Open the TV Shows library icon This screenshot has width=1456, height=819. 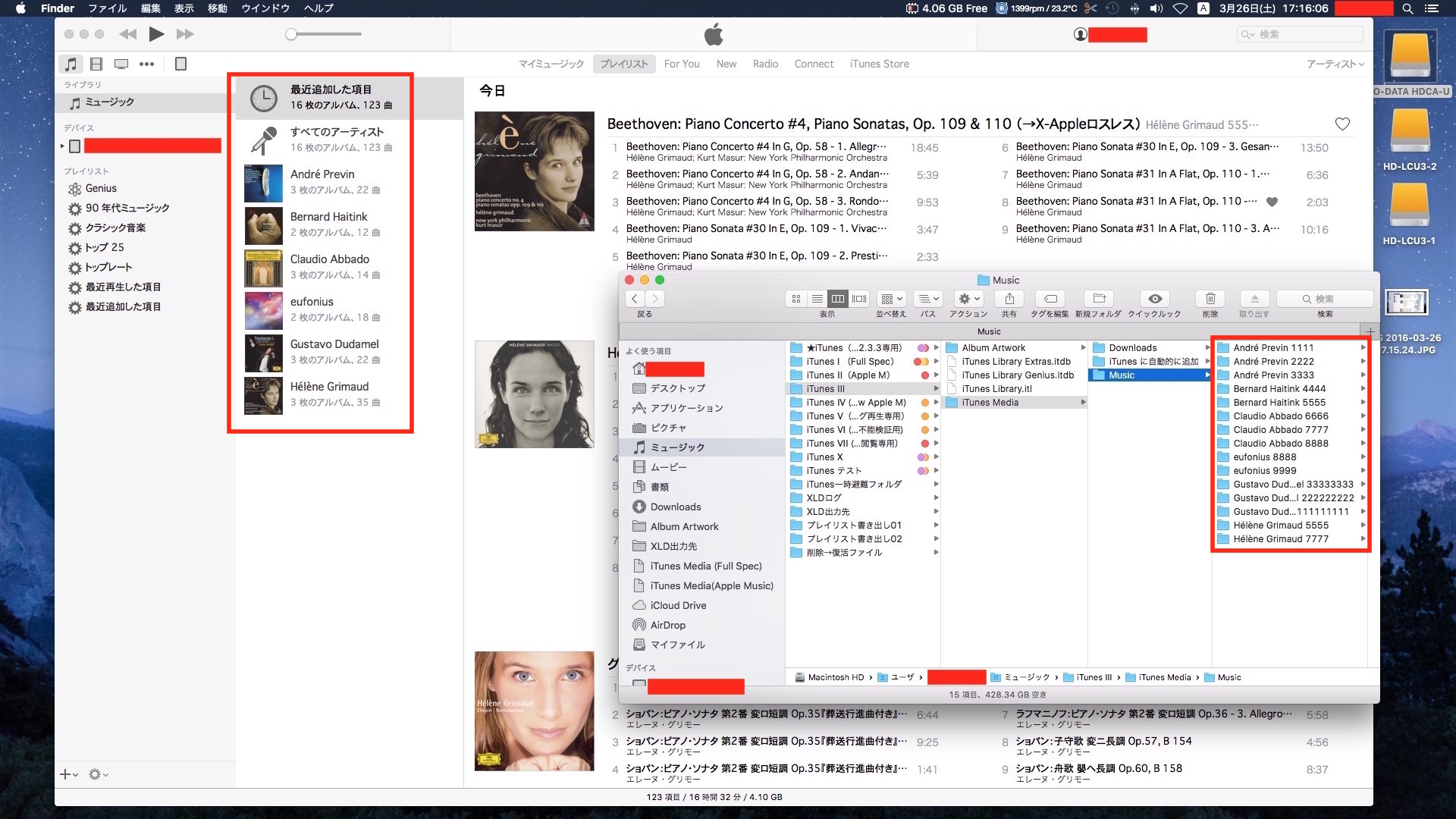click(121, 64)
